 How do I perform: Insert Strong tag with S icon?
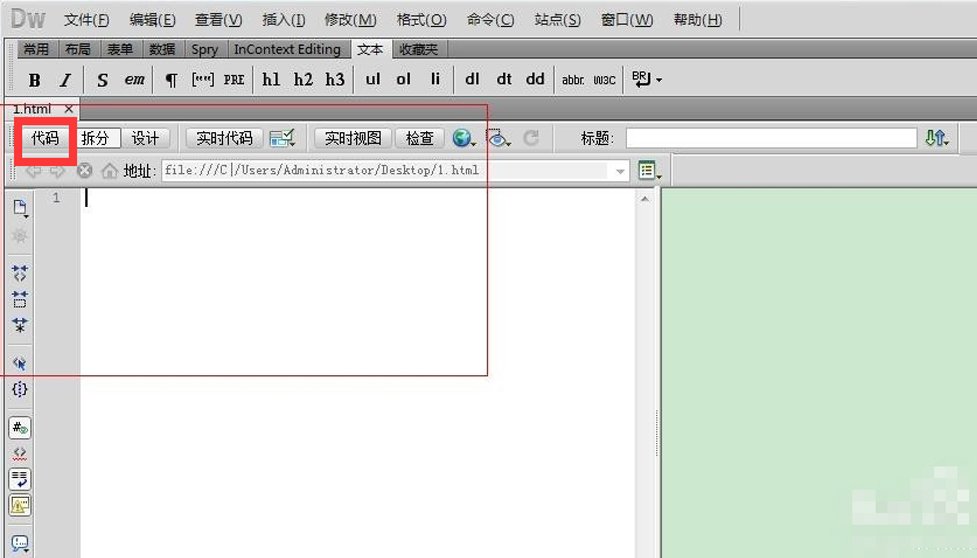pyautogui.click(x=102, y=80)
